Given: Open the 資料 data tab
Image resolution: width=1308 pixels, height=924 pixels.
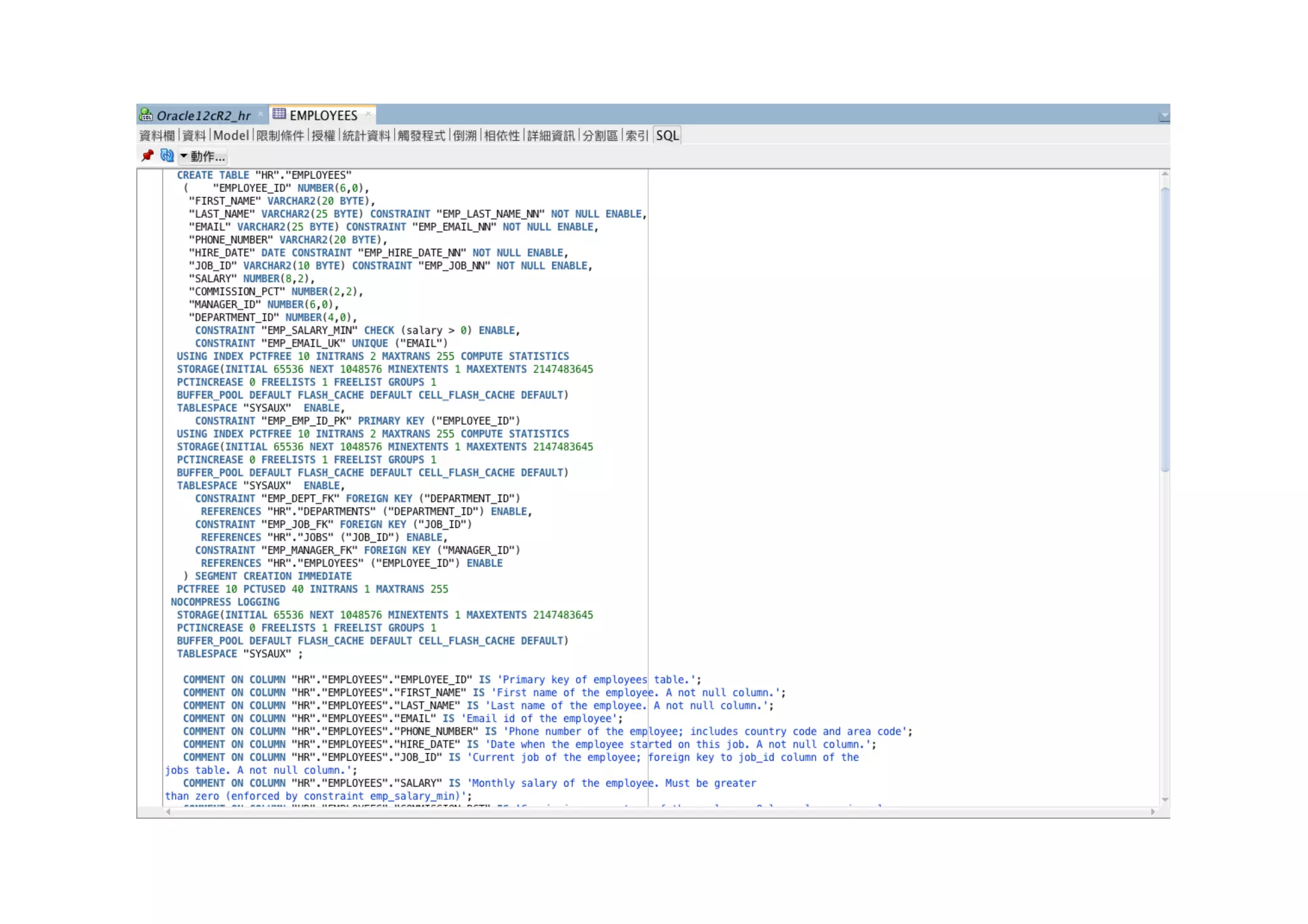Looking at the screenshot, I should [x=194, y=135].
